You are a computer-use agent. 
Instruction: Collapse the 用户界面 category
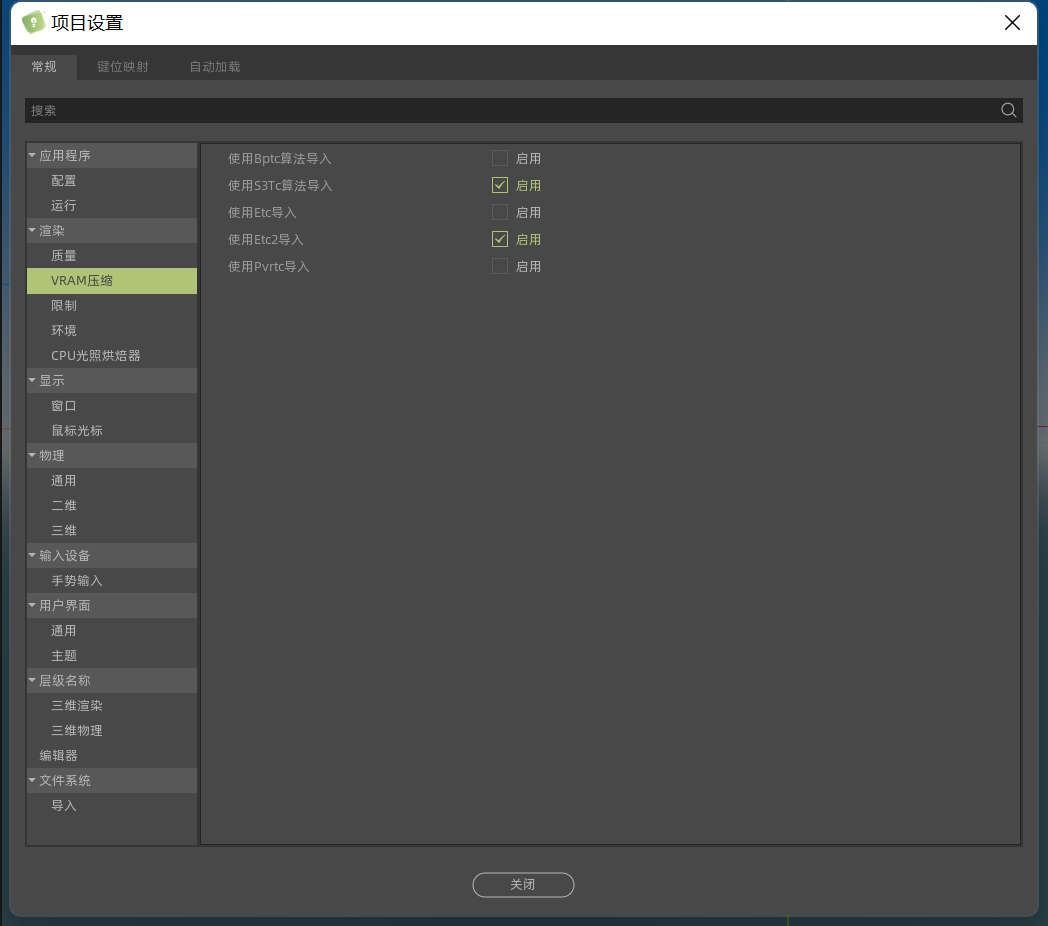(x=32, y=605)
